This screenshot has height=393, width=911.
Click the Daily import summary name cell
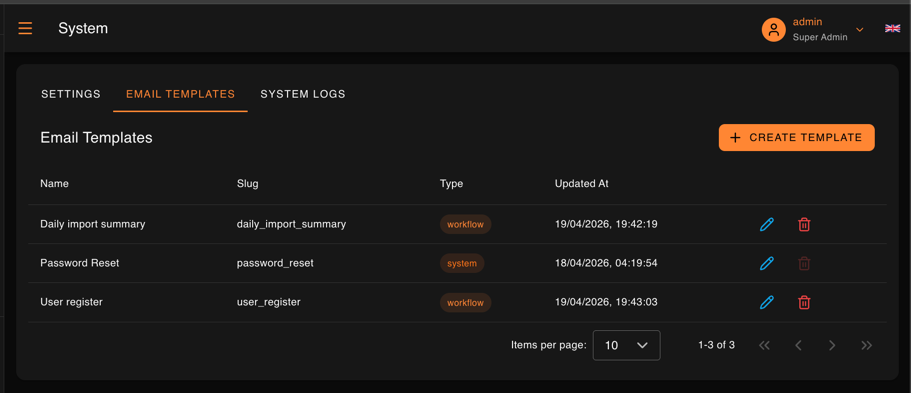(x=93, y=224)
